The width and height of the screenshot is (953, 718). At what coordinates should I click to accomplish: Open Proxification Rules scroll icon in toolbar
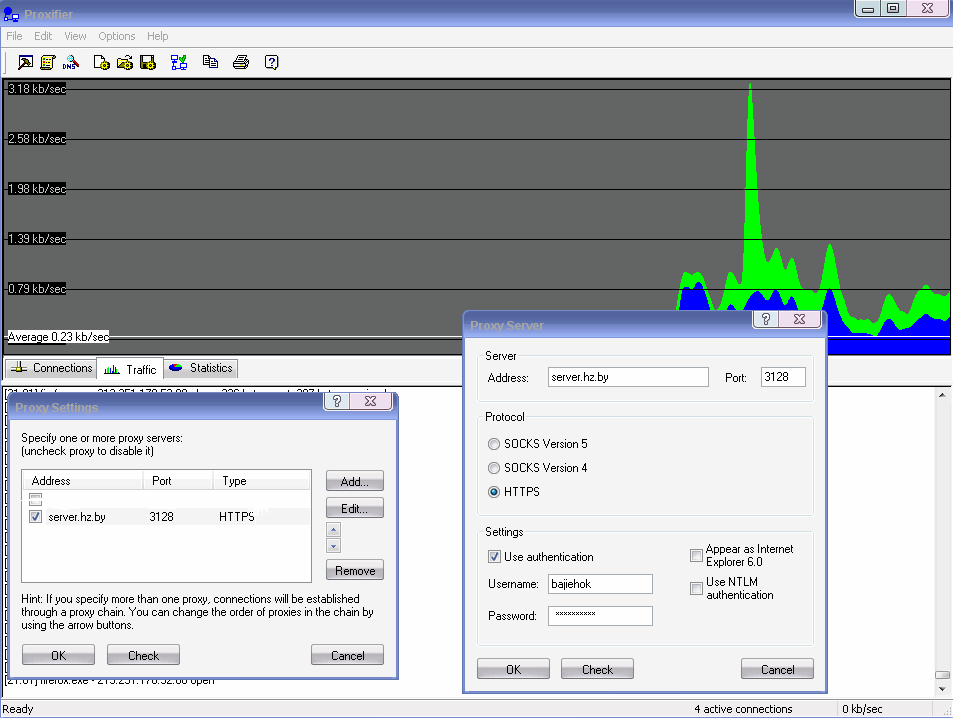pos(48,62)
